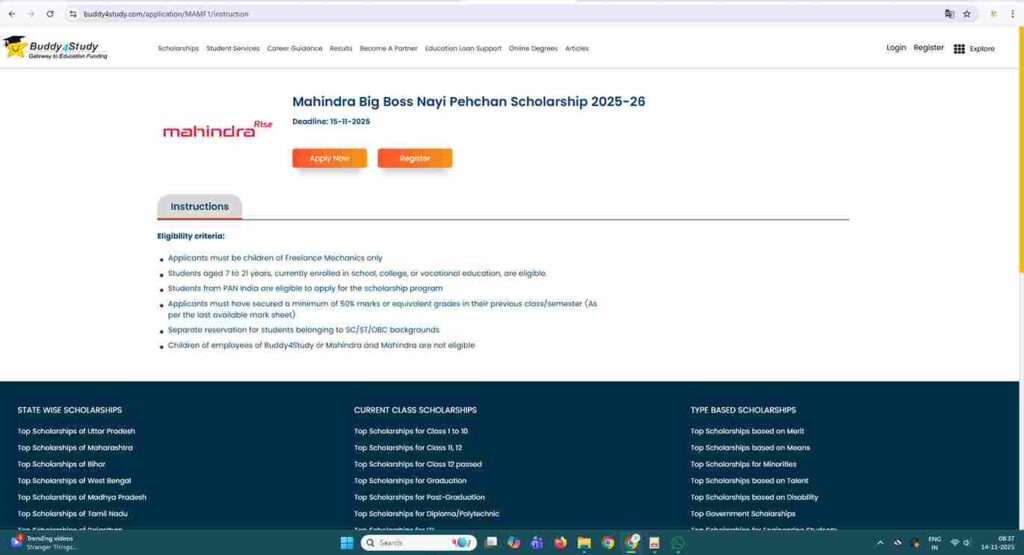Screen dimensions: 1024x555
Task: Click the taskbar Search box
Action: click(419, 543)
